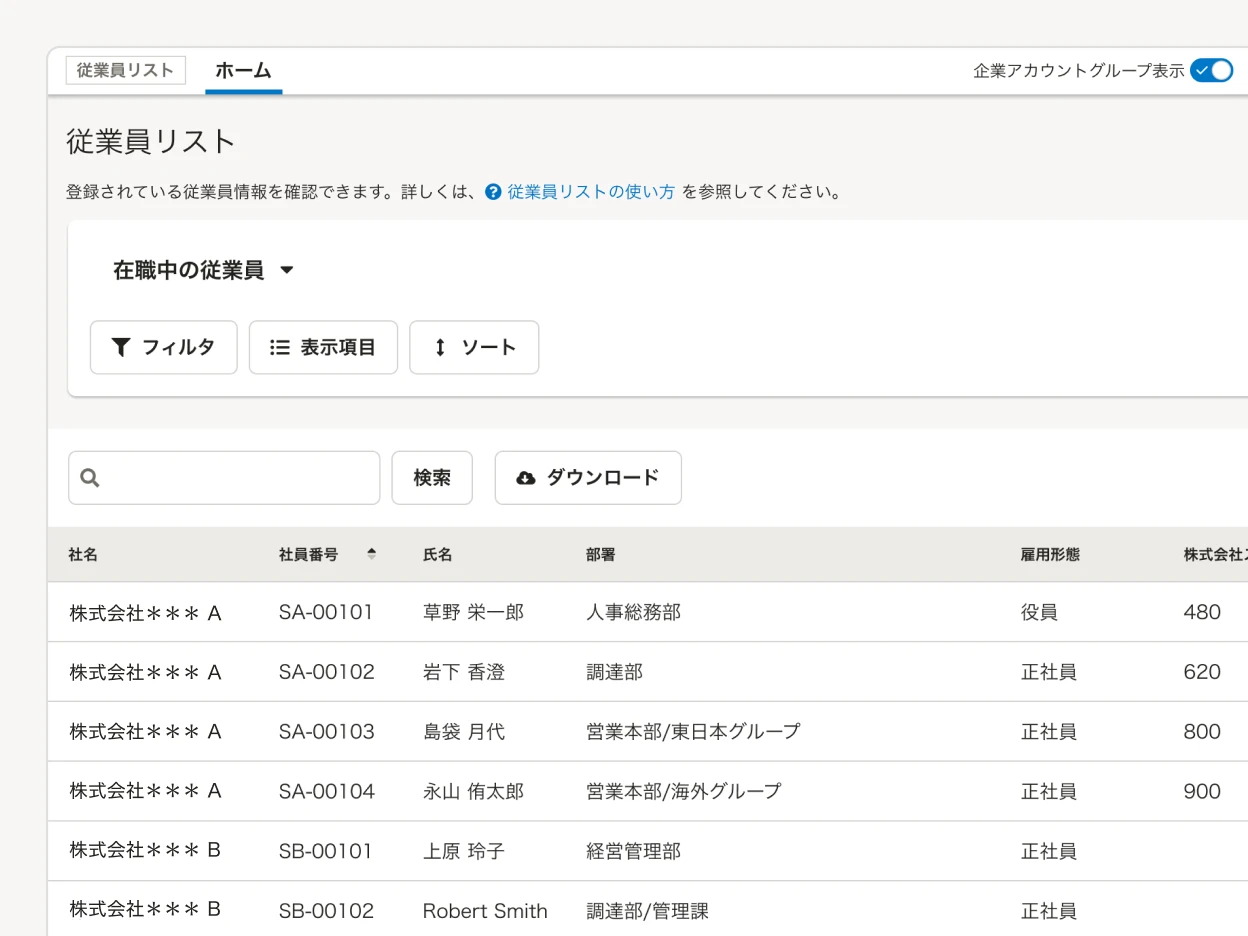
Task: Click the ダウンロード button
Action: [588, 478]
